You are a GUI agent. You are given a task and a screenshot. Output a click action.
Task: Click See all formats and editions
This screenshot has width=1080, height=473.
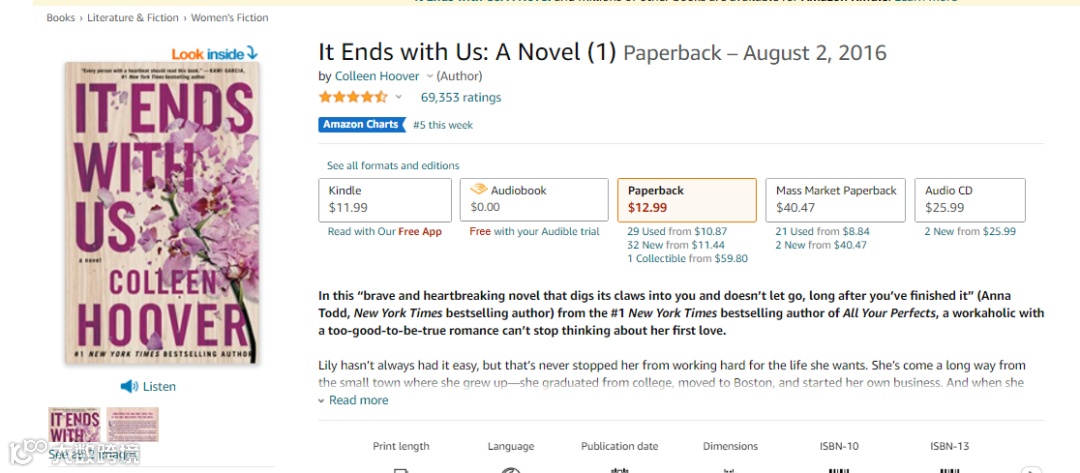tap(393, 166)
